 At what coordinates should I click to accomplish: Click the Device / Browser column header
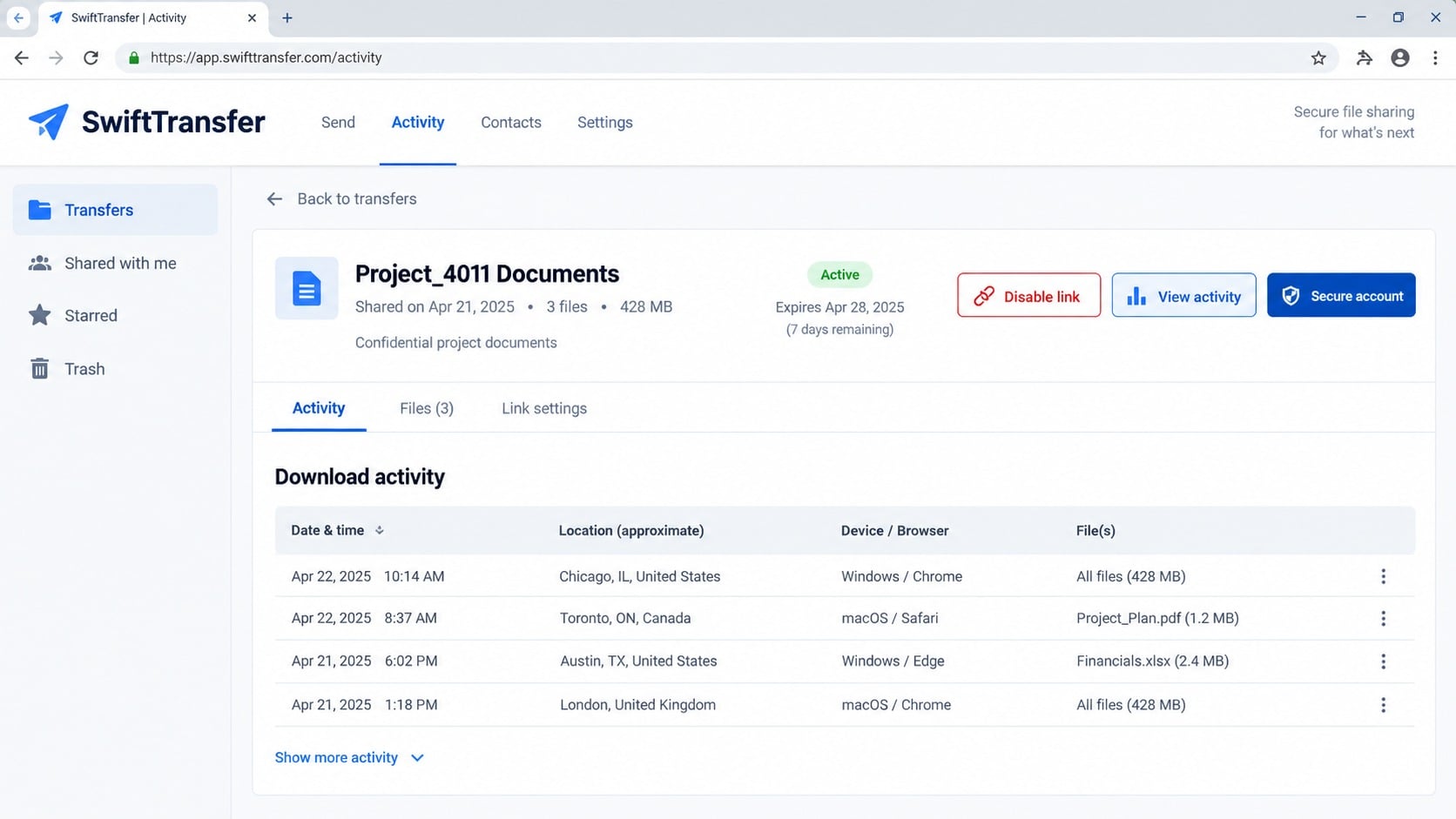(x=894, y=530)
